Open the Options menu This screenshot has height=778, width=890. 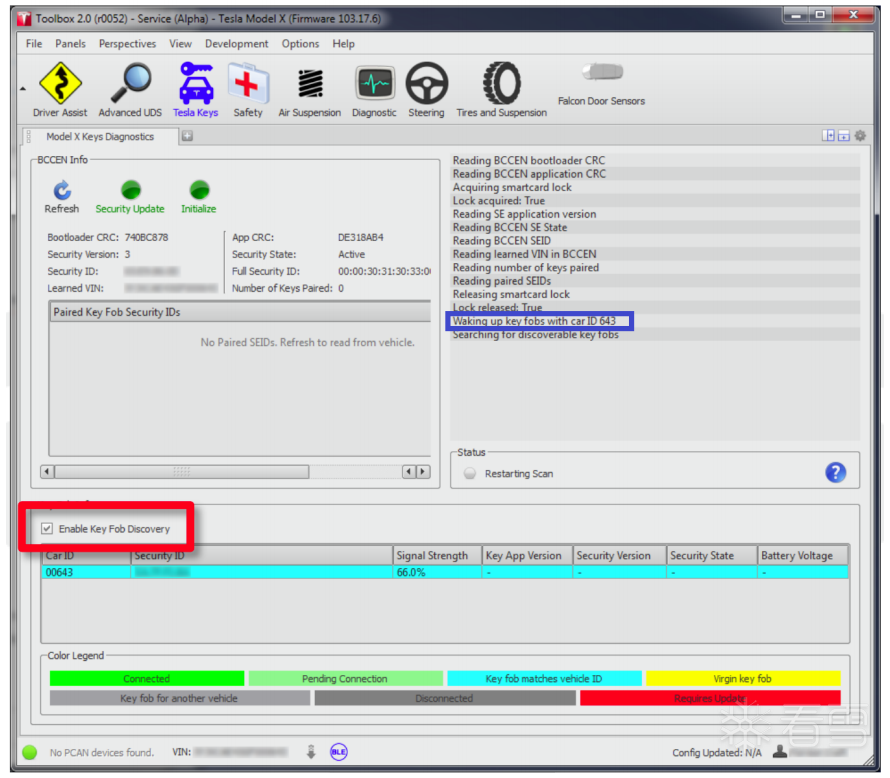pos(300,44)
